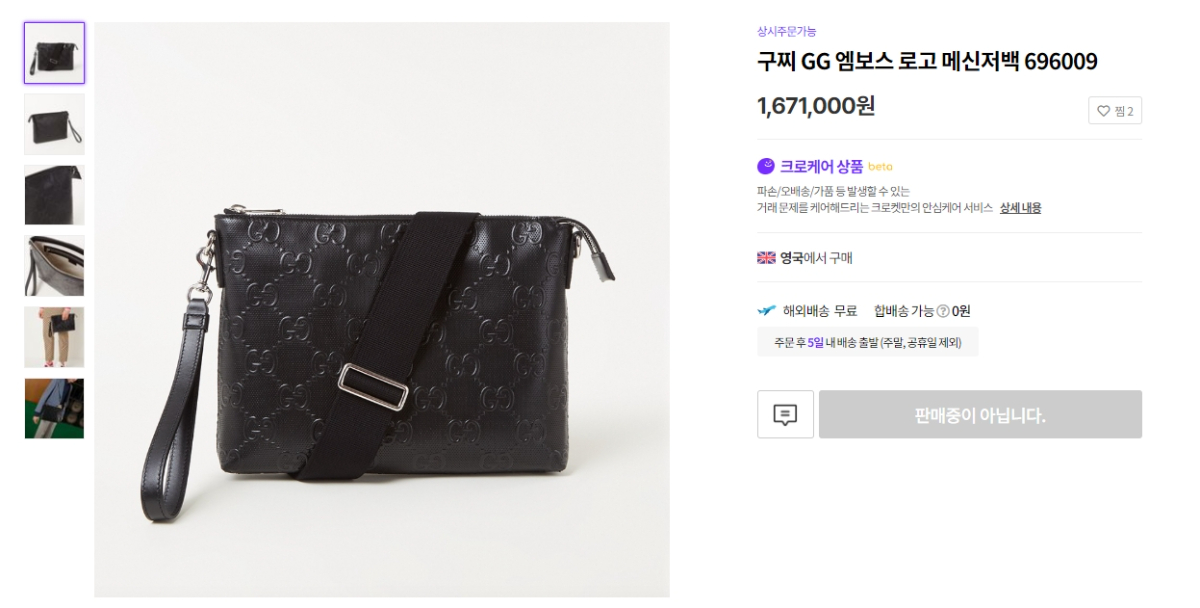1200x608 pixels.
Task: Click the product title 구찌 GG 엠보스 메신저백
Action: click(927, 62)
